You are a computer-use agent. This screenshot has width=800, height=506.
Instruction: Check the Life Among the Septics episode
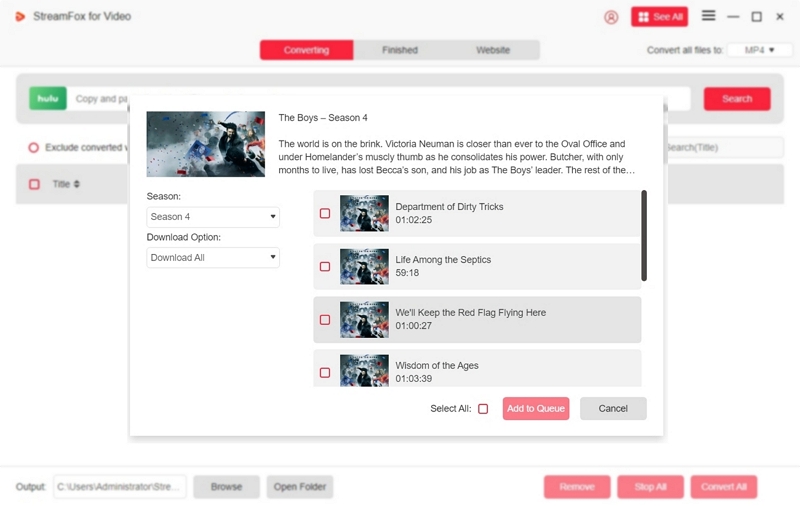(x=325, y=266)
